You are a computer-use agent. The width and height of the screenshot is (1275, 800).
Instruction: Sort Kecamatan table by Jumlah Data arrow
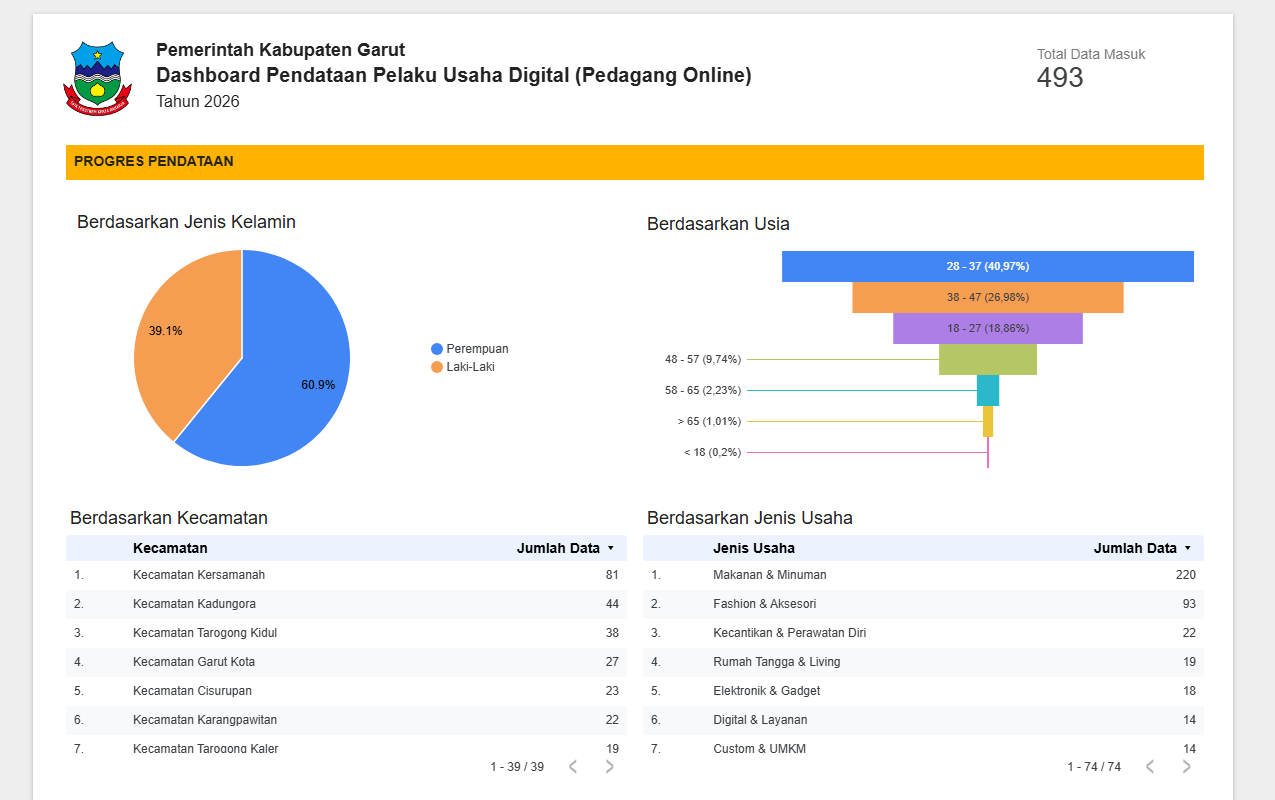pyautogui.click(x=610, y=548)
